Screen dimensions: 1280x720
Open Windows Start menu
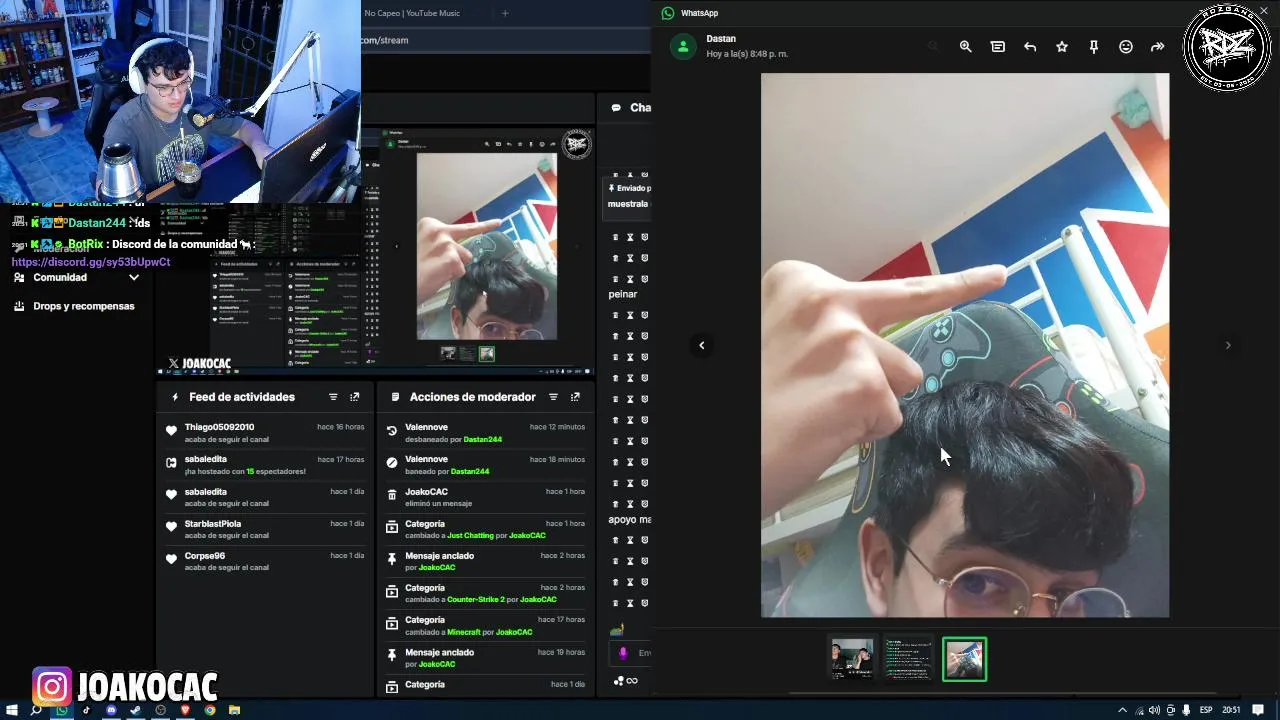pos(12,710)
